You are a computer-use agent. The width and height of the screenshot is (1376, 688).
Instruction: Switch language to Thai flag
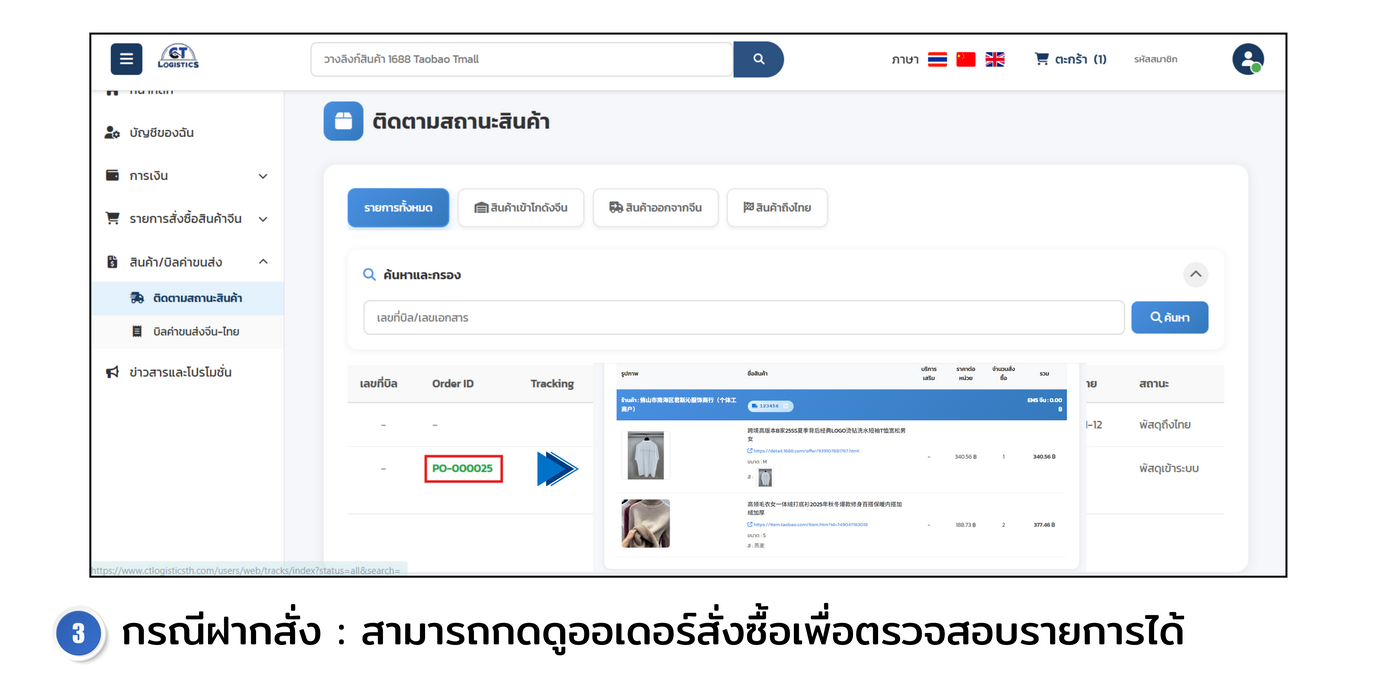pos(937,59)
